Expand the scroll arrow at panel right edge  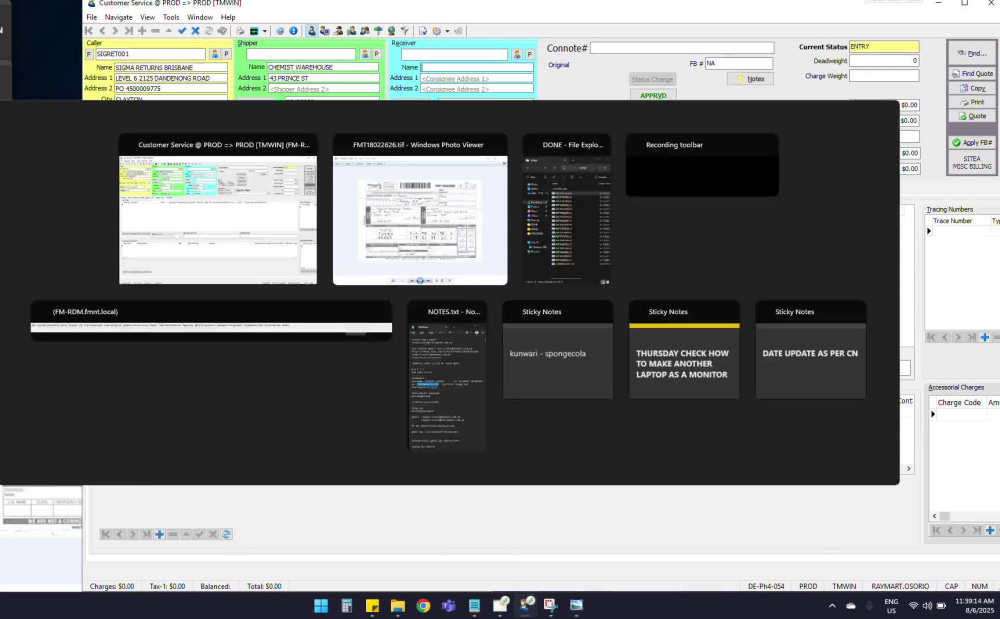909,469
